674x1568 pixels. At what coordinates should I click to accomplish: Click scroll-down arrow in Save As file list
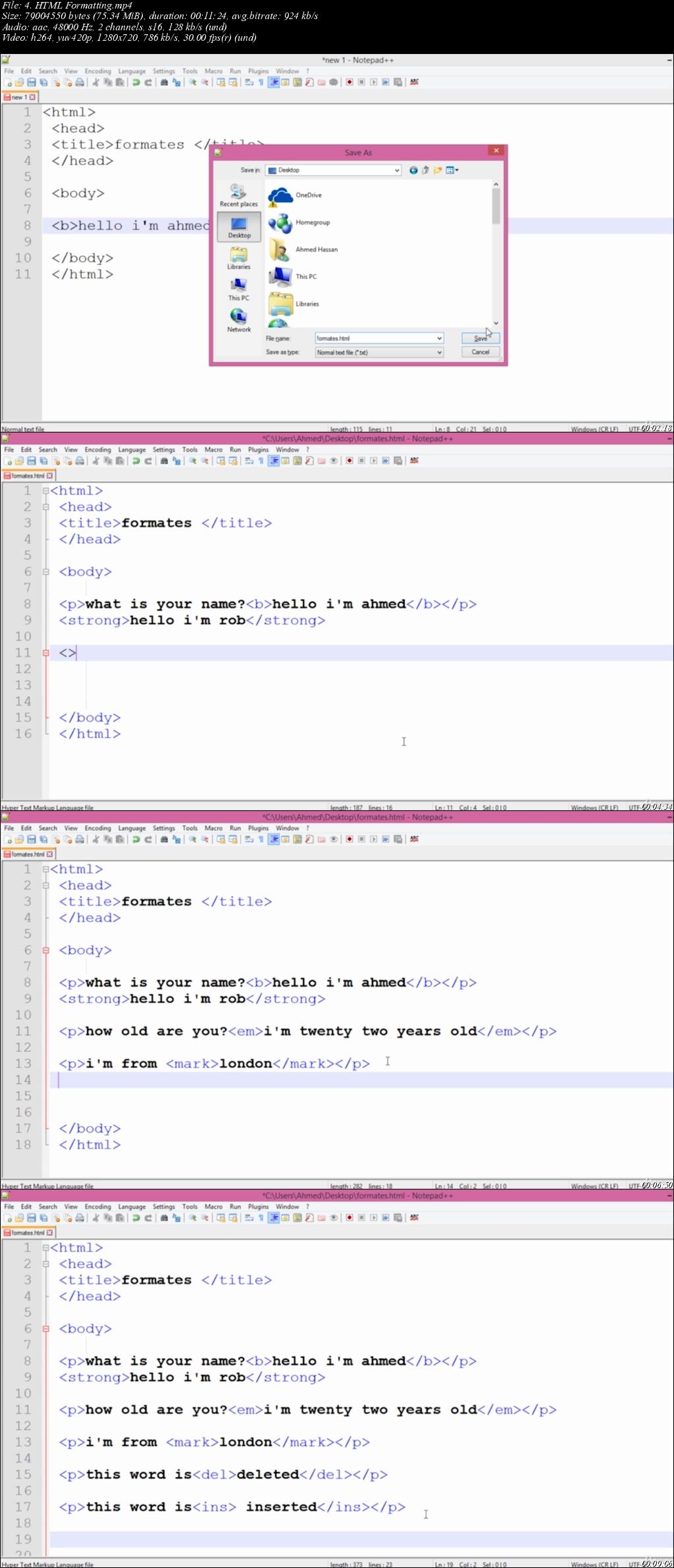[x=496, y=323]
